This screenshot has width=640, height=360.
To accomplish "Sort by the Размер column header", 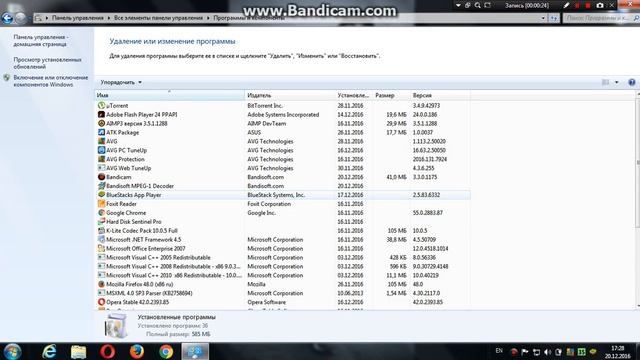I will pyautogui.click(x=391, y=95).
